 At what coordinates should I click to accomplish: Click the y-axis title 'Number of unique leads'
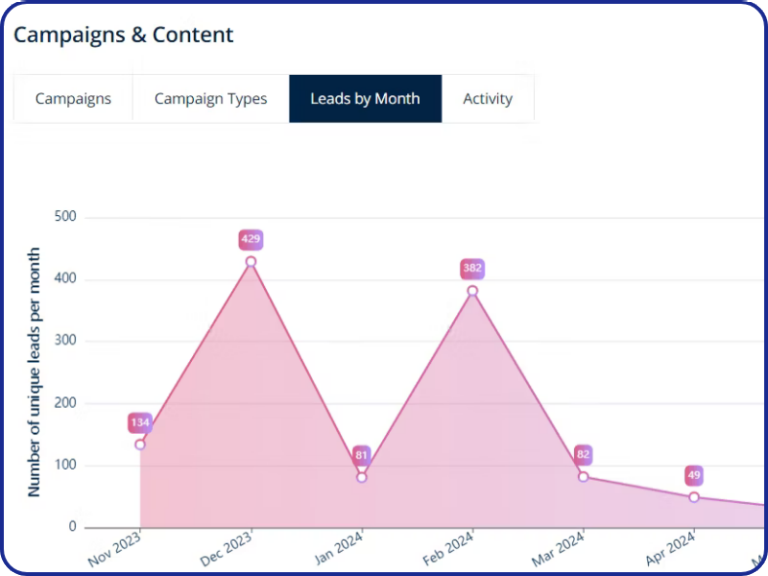point(34,372)
